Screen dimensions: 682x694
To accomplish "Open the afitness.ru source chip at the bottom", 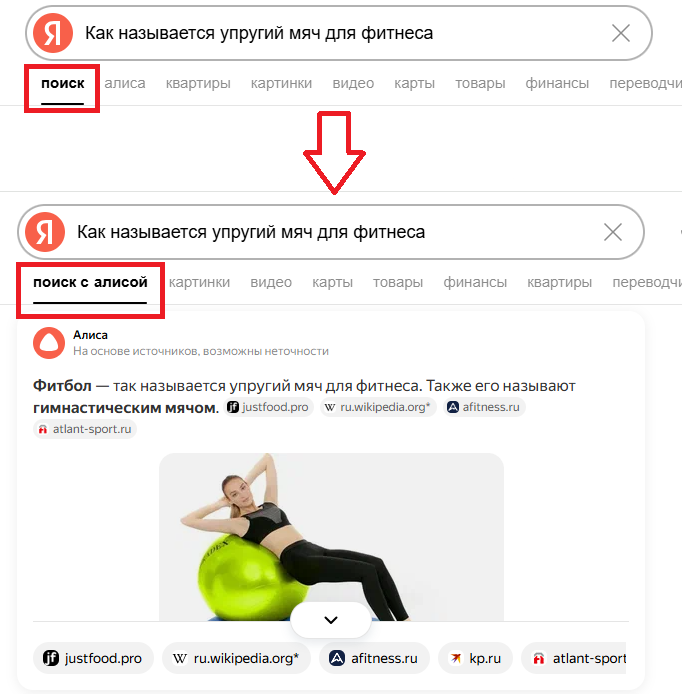I will 374,658.
